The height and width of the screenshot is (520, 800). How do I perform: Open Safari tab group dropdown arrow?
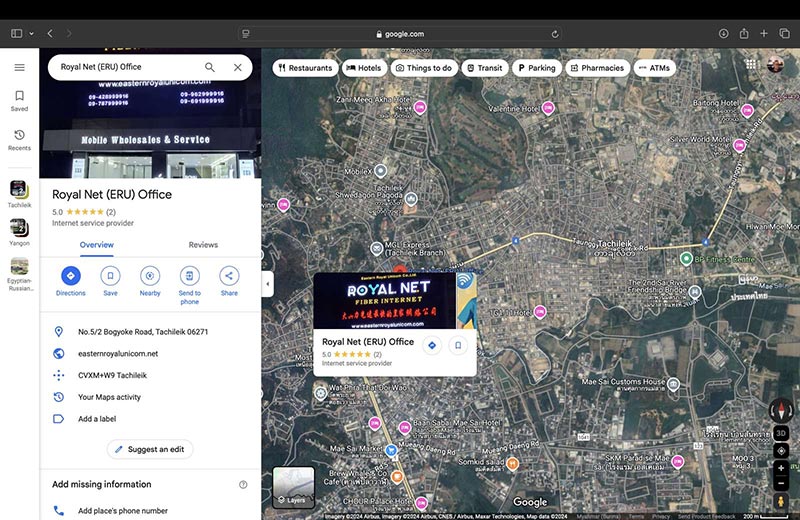click(32, 34)
